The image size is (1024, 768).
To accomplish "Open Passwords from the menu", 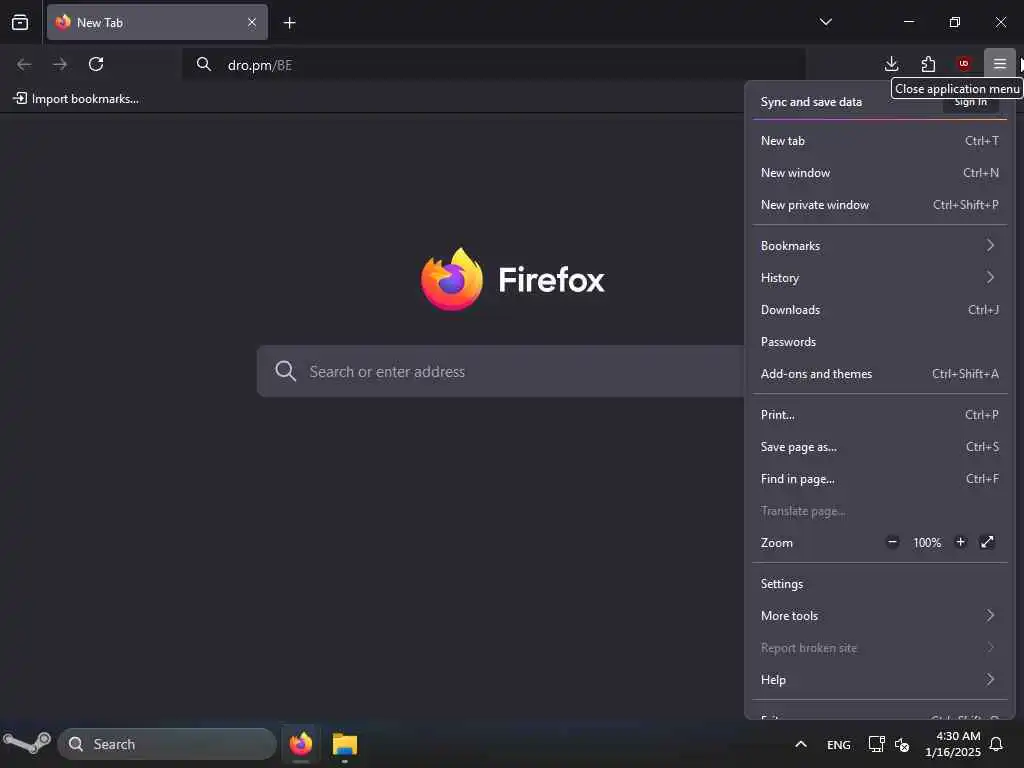I will 880,342.
